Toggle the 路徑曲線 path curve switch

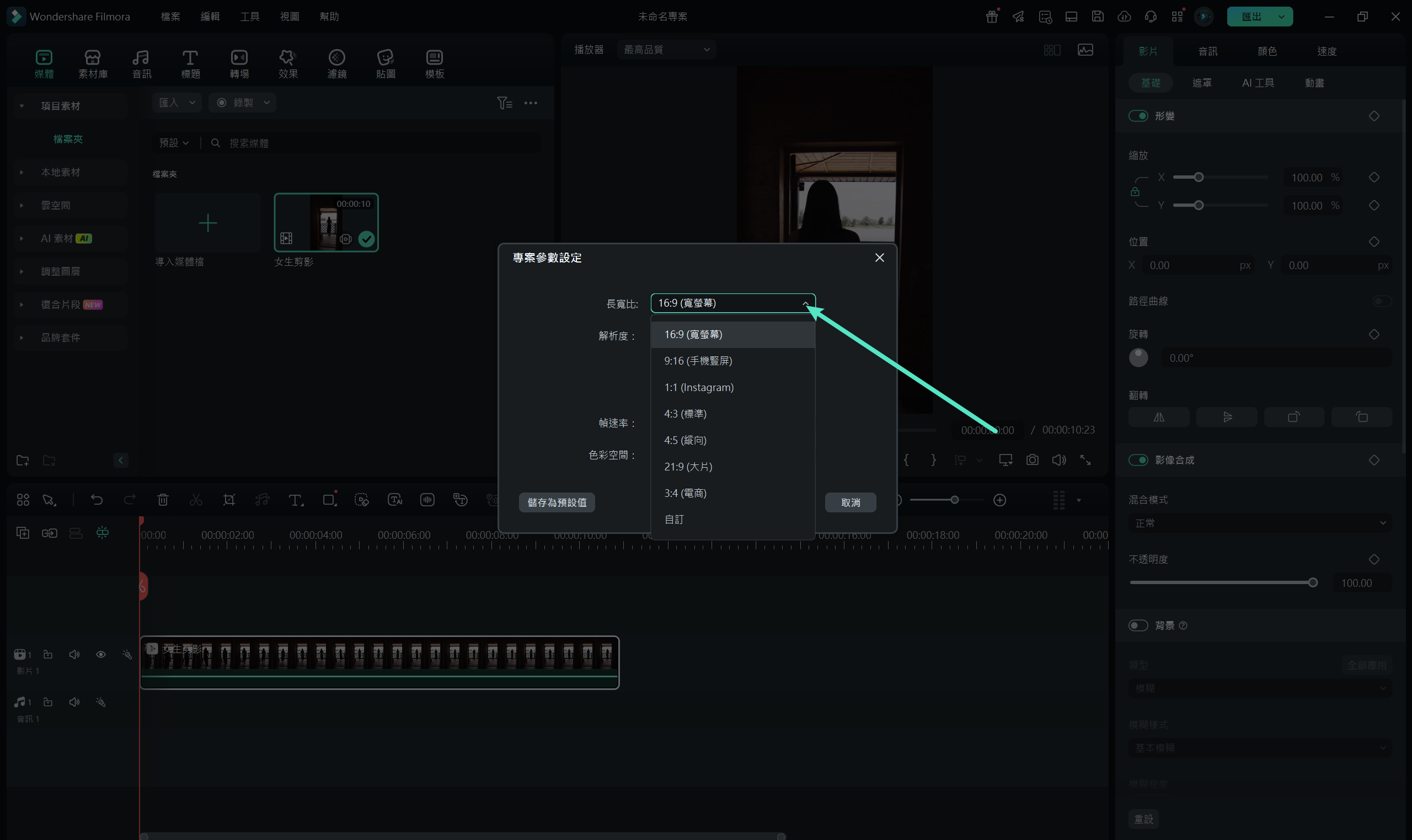click(1383, 301)
